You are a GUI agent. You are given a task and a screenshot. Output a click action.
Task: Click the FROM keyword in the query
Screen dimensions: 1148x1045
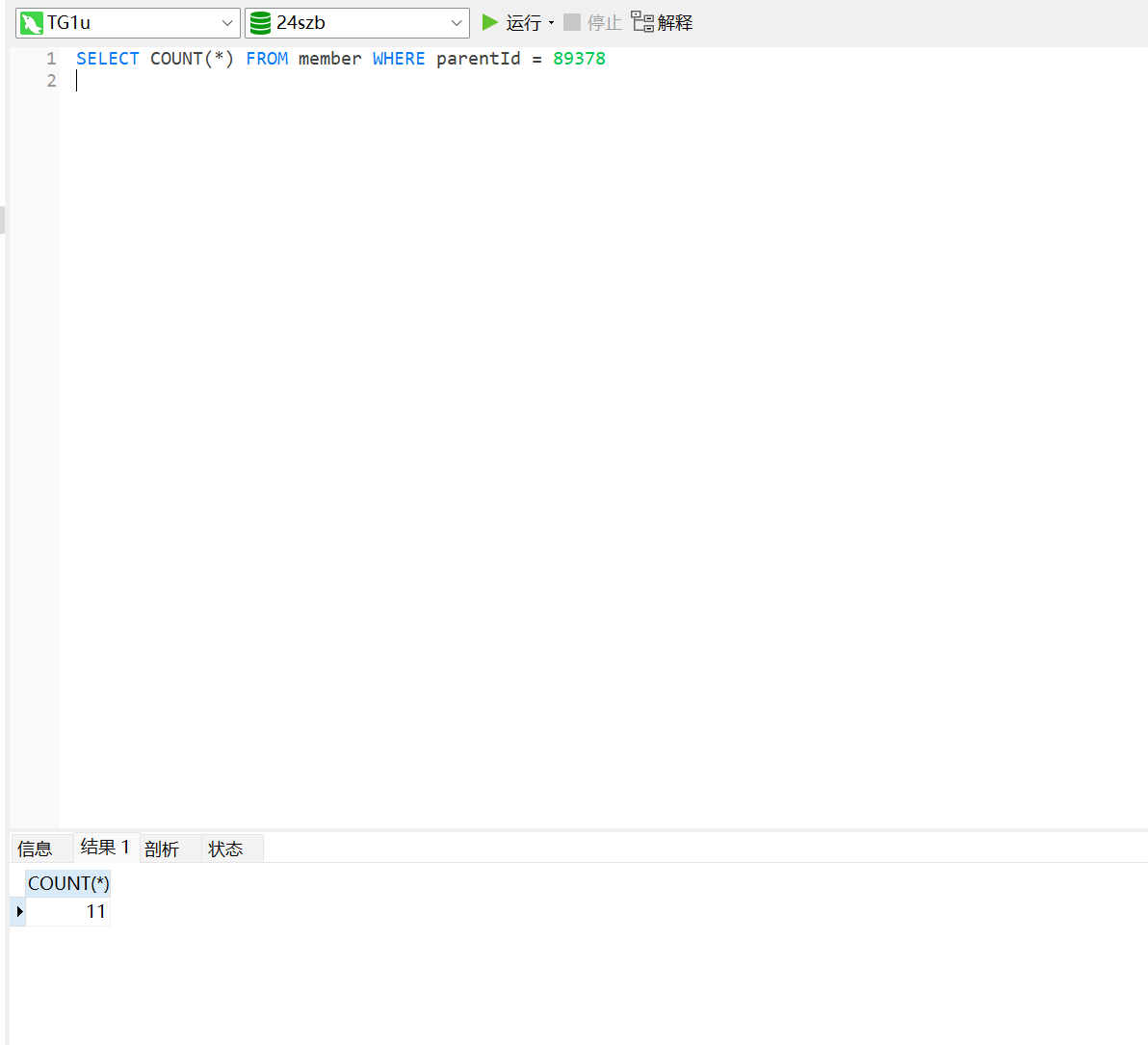coord(267,59)
